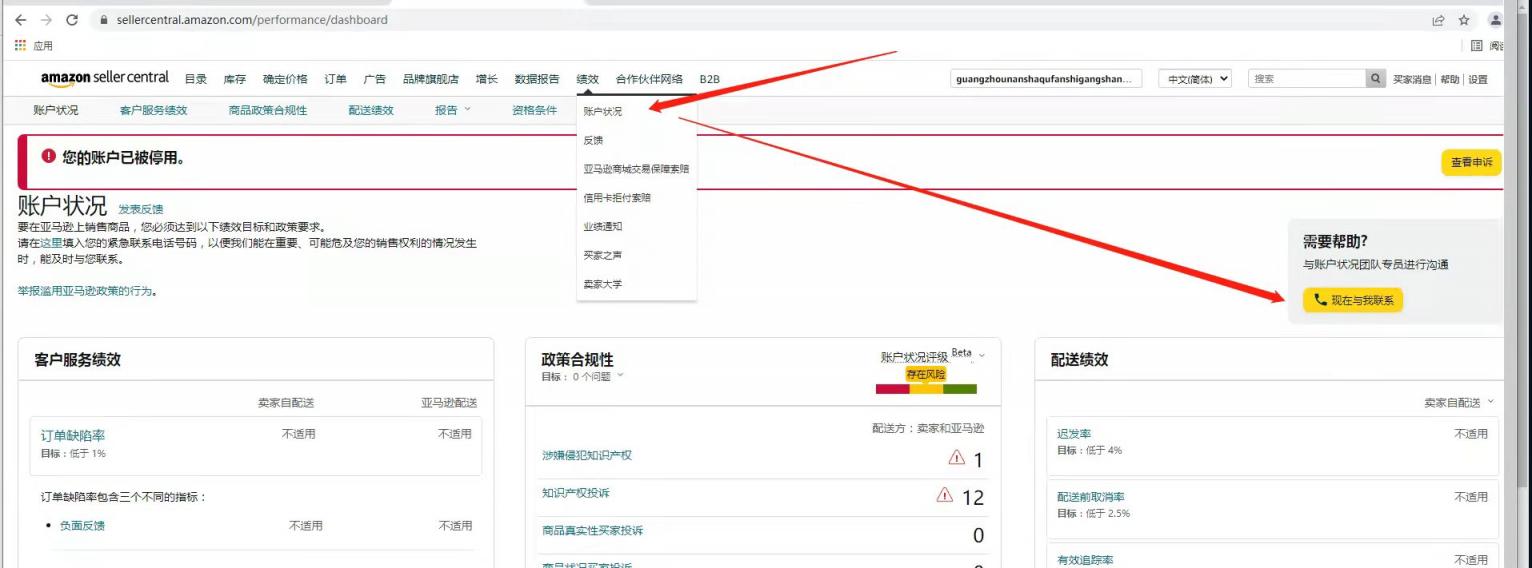Open the 确定价格 menu

click(285, 79)
